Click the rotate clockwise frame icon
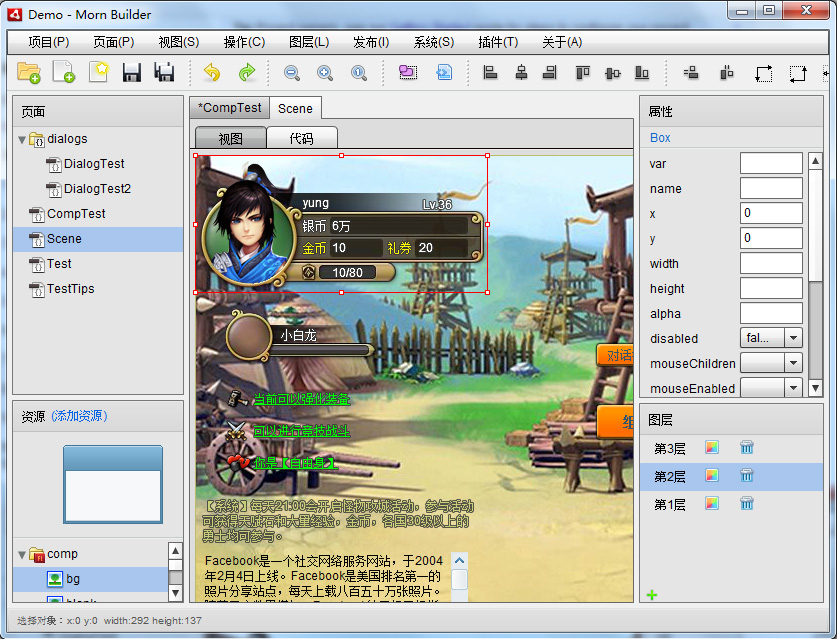Screen dimensions: 837x639 click(x=763, y=73)
